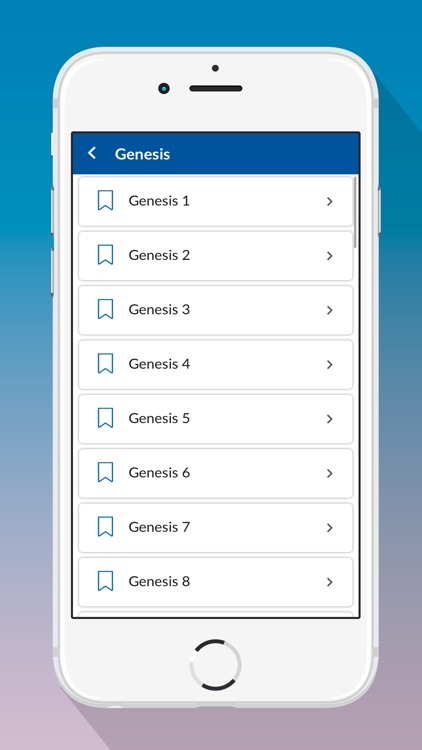Toggle bookmark for Genesis 7

(x=105, y=527)
